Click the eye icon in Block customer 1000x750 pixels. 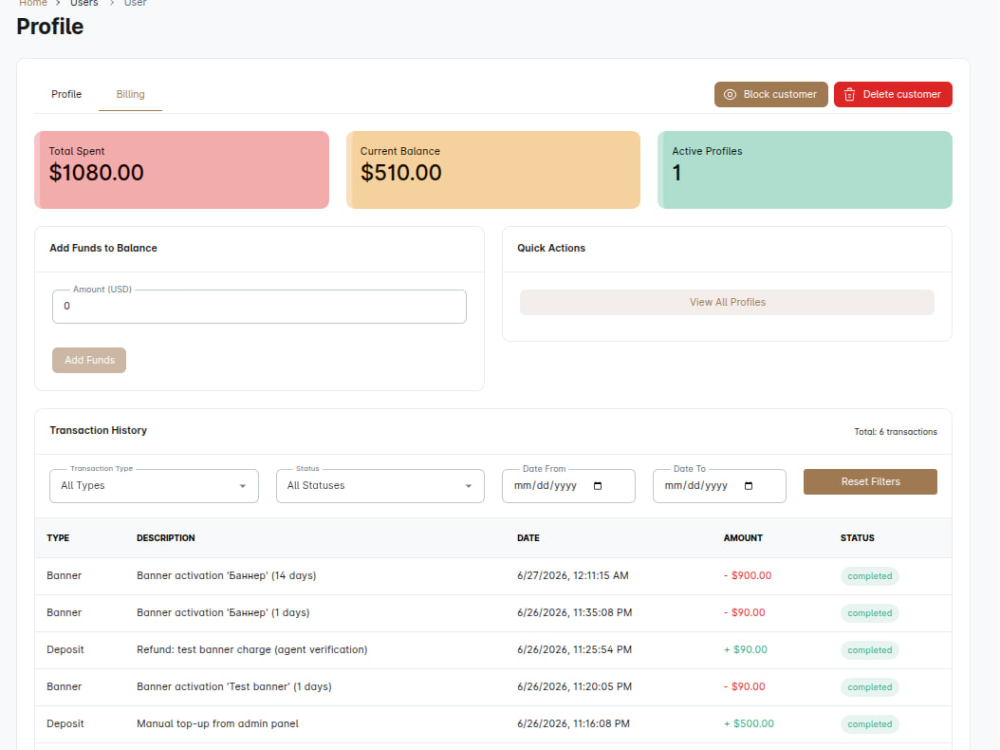pos(730,94)
